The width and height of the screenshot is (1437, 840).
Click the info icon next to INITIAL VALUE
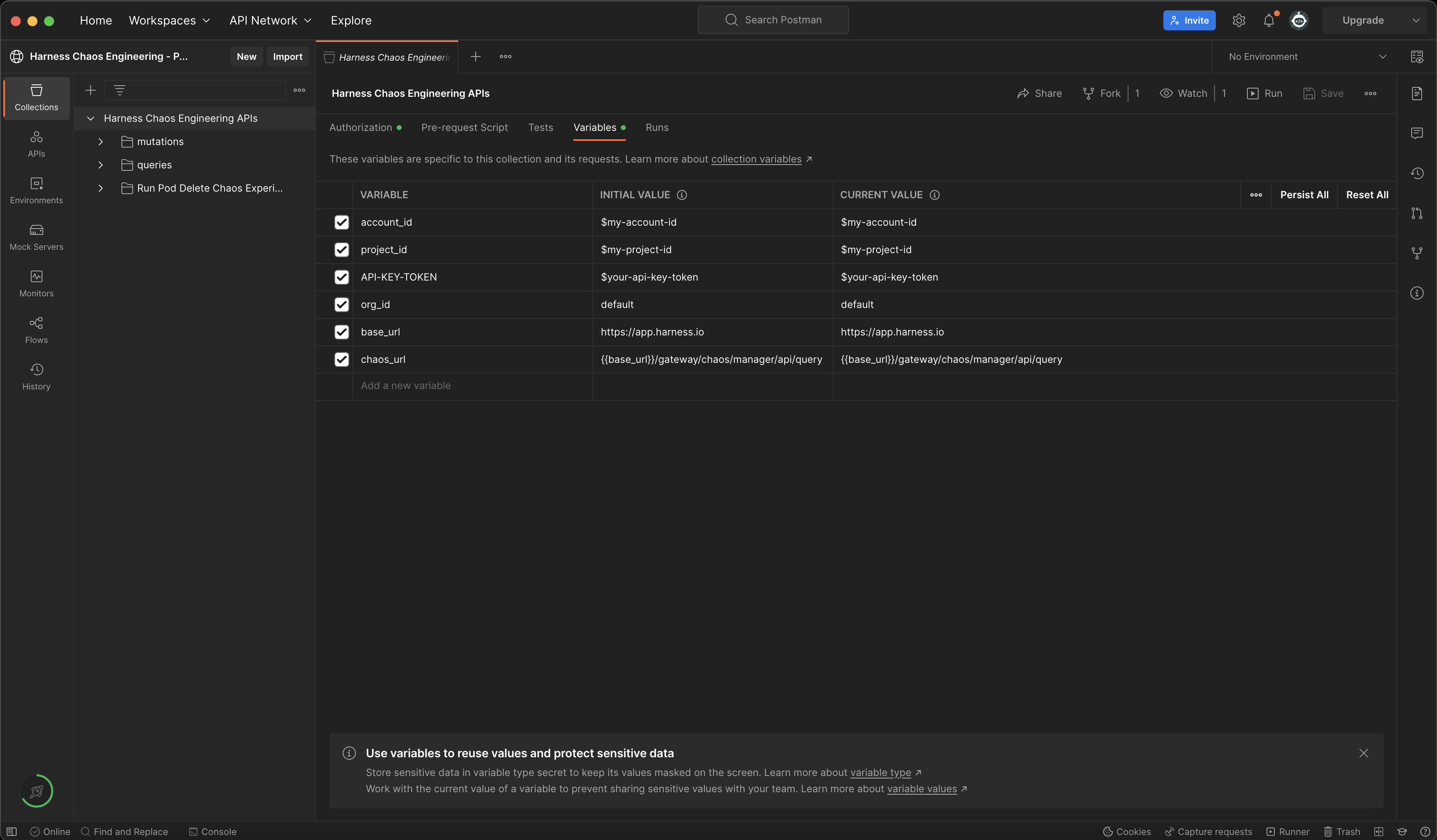coord(681,195)
